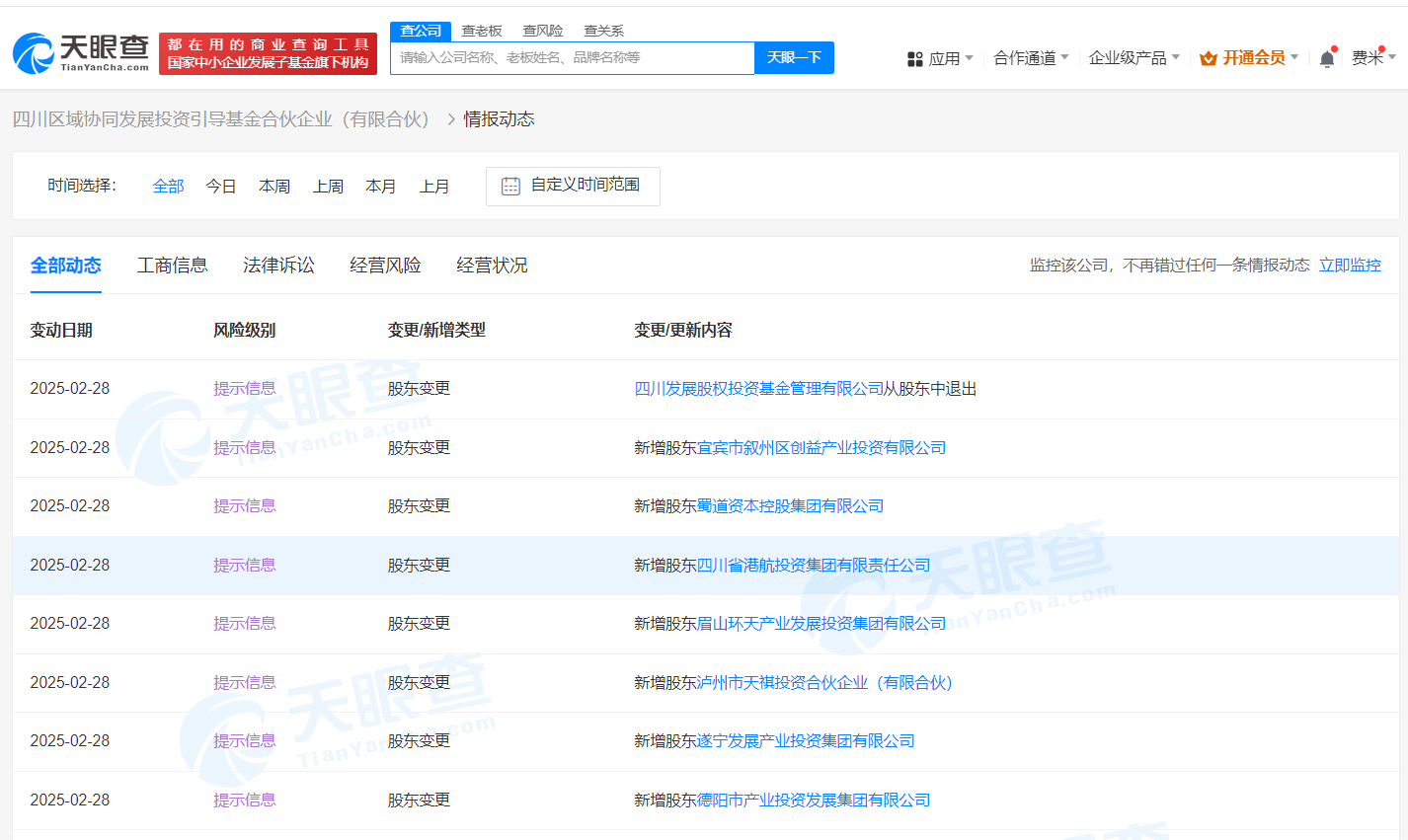
Task: Click the notification bell icon
Action: pos(1327,58)
